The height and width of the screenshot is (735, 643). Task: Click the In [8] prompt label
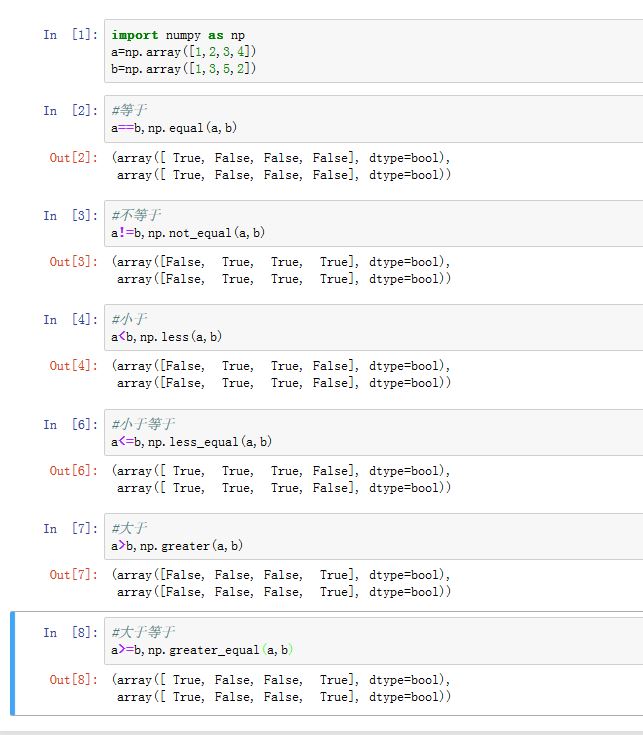tap(70, 633)
